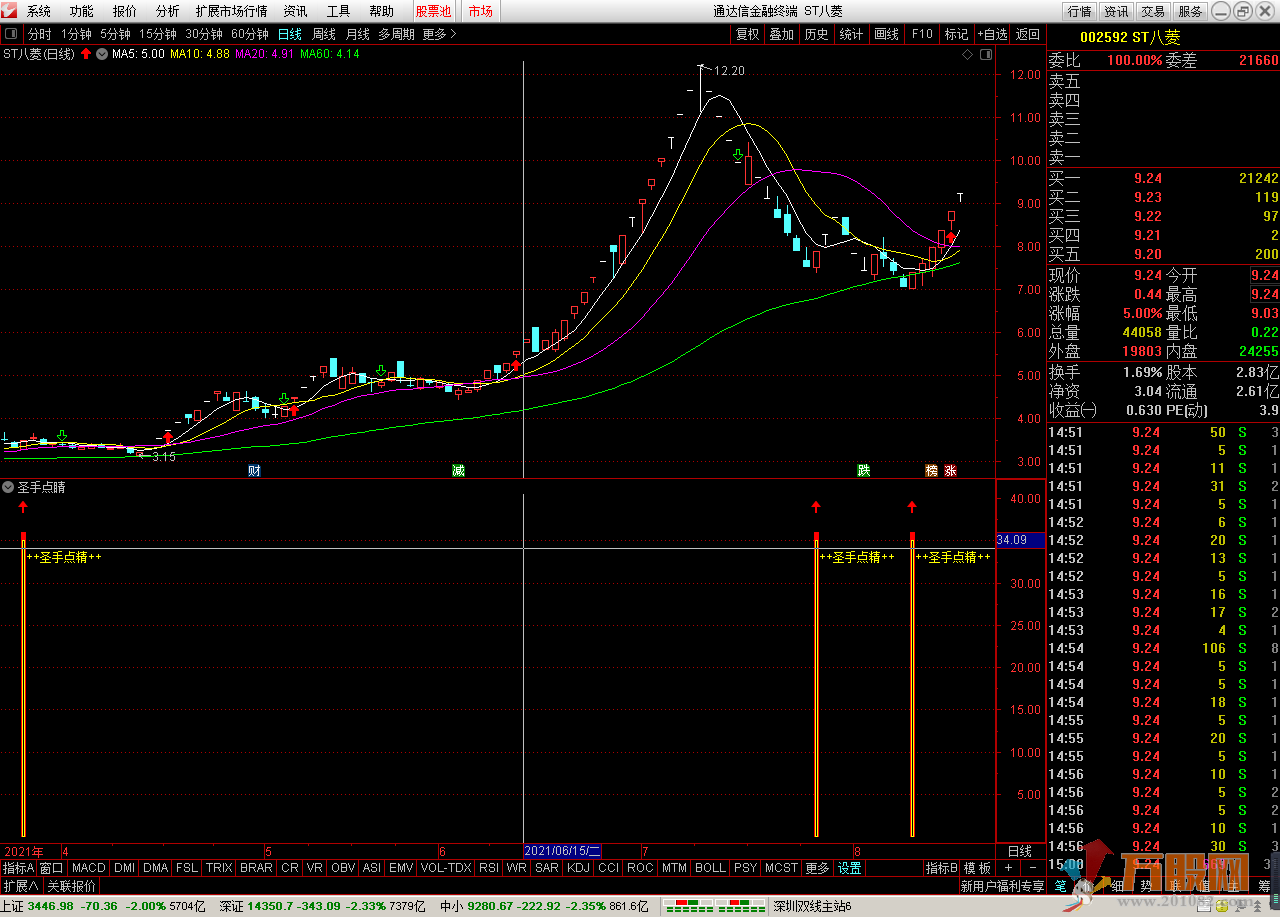1280x918 pixels.
Task: Click the 减 info marker on the chart
Action: click(x=458, y=470)
